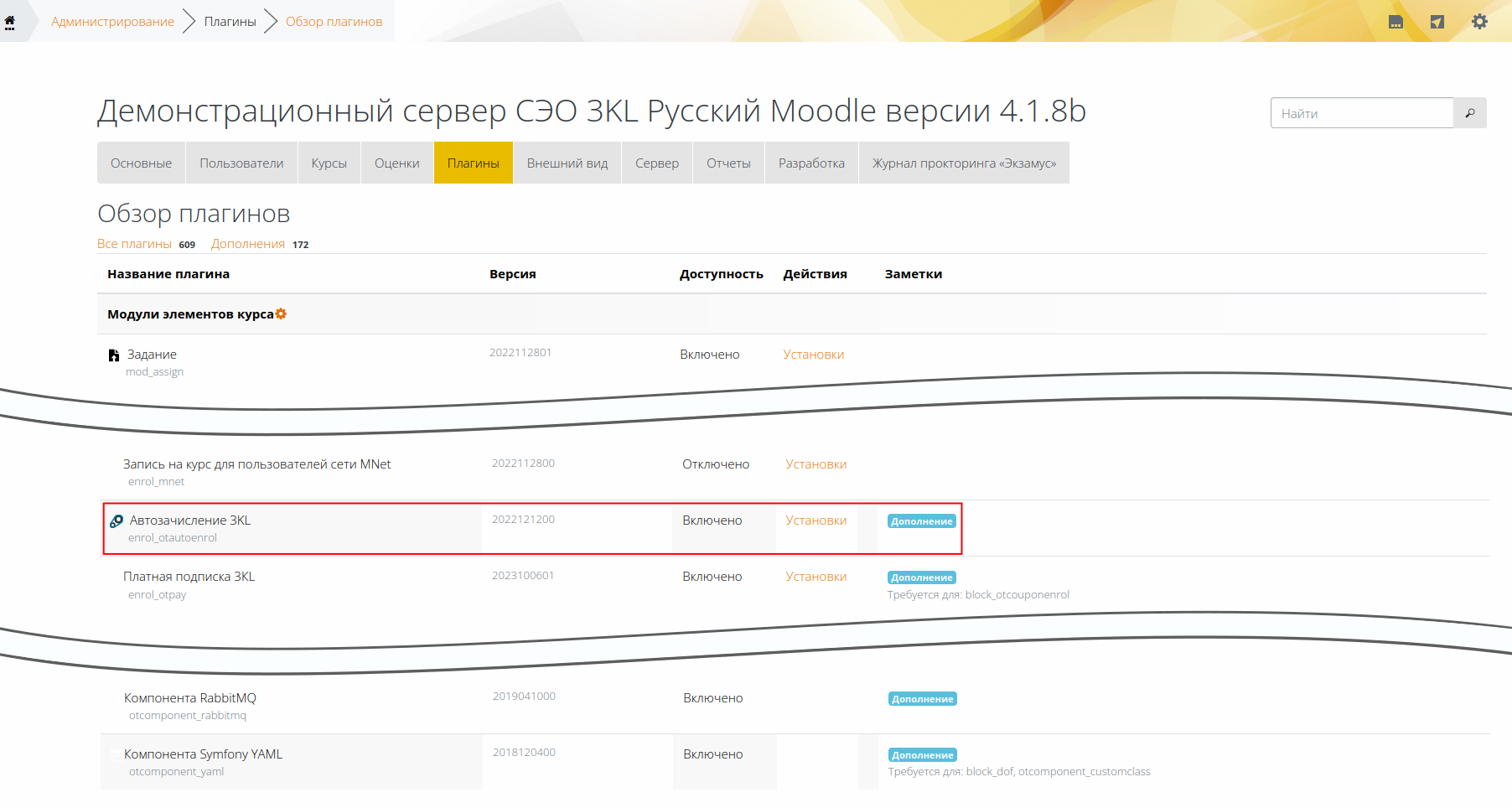Click gear icon next to Модули элементов курса

(281, 313)
